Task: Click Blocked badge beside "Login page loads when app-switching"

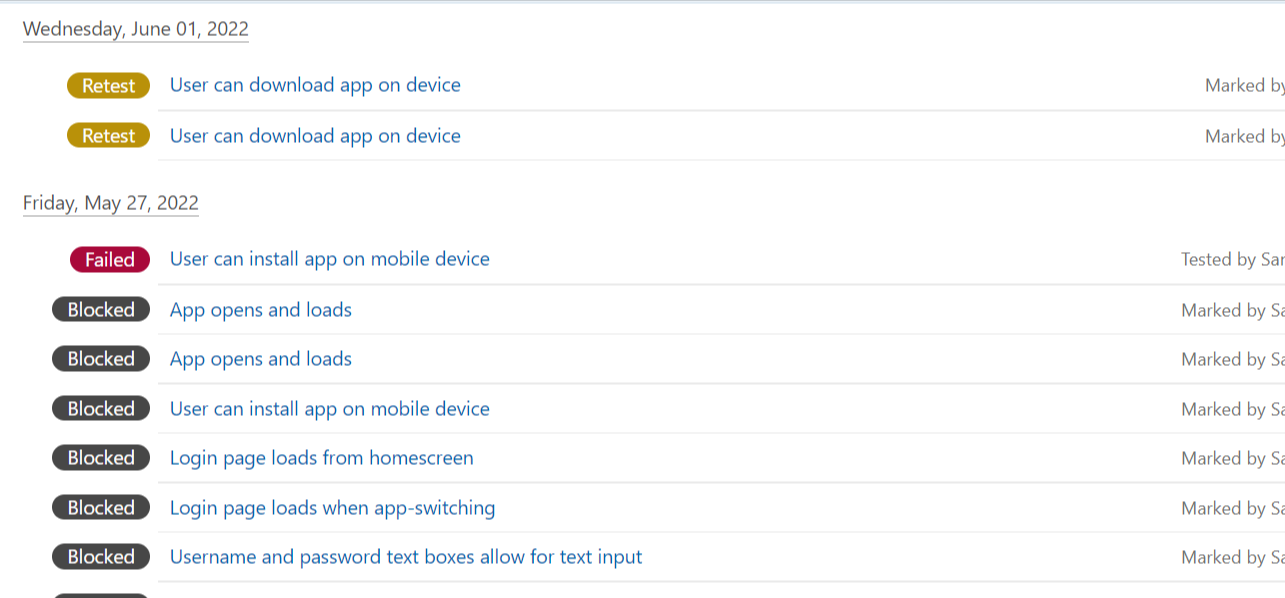Action: click(101, 508)
